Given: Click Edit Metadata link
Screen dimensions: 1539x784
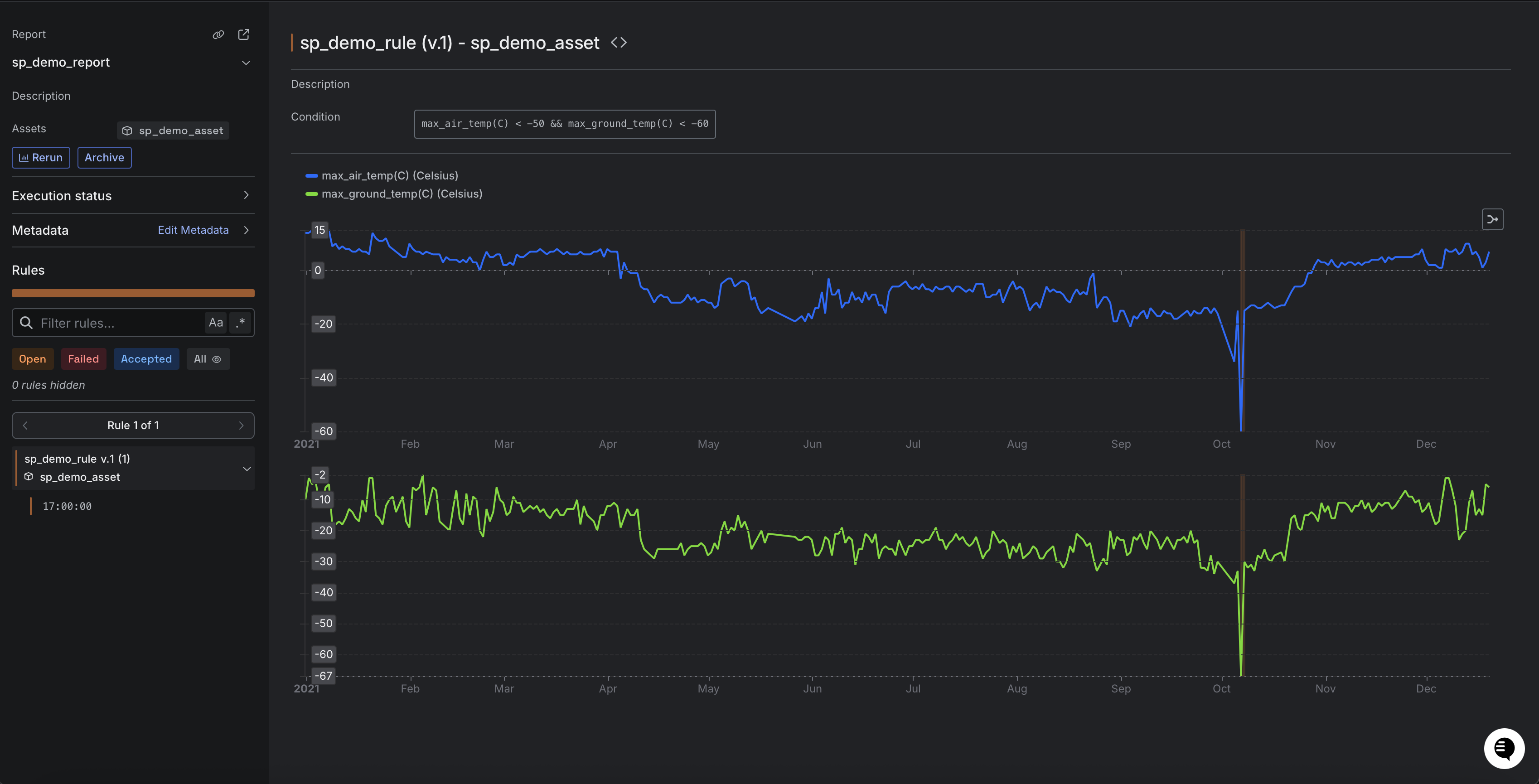Looking at the screenshot, I should [193, 230].
